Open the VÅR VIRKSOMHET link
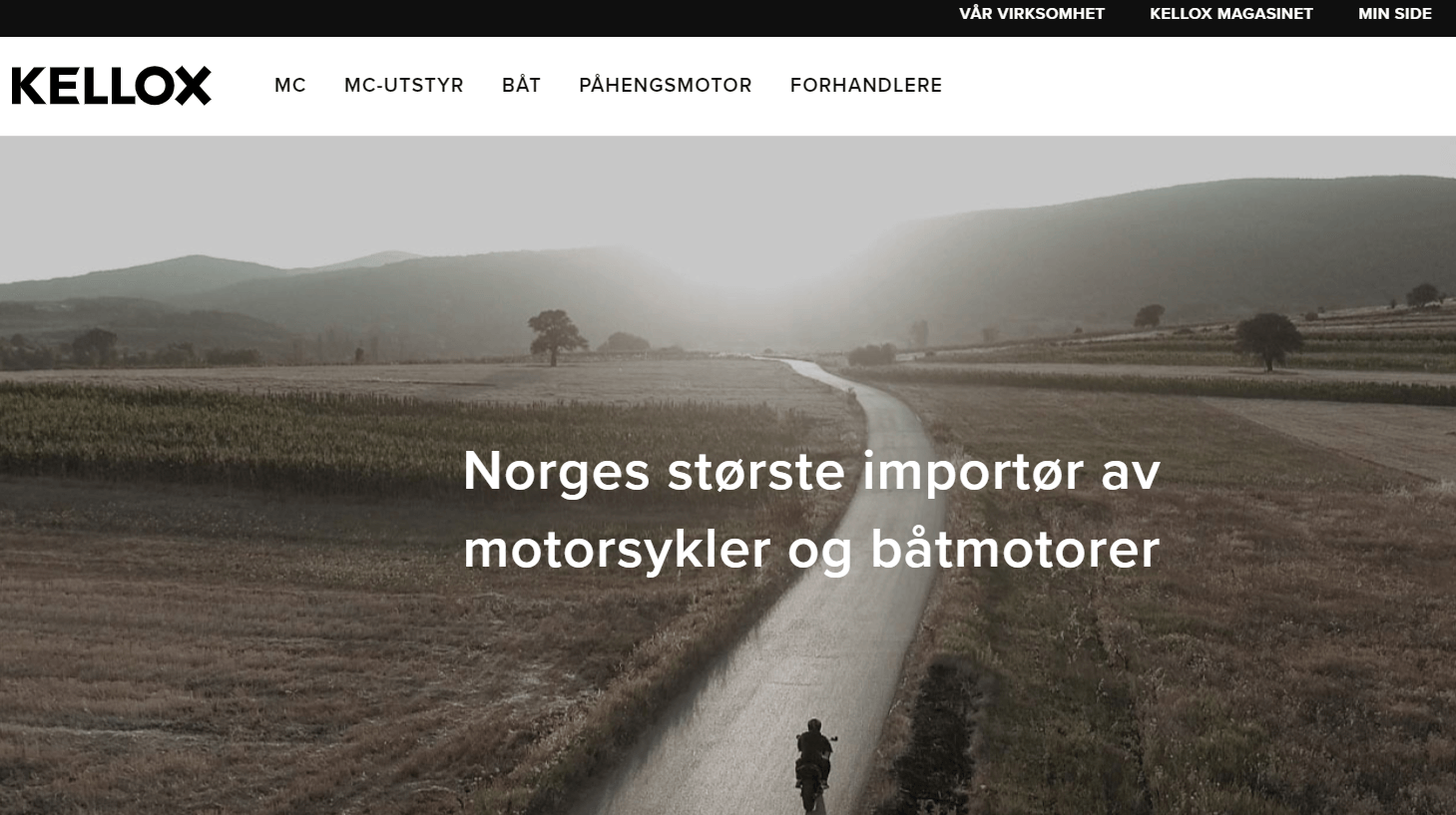This screenshot has height=815, width=1456. [1032, 14]
